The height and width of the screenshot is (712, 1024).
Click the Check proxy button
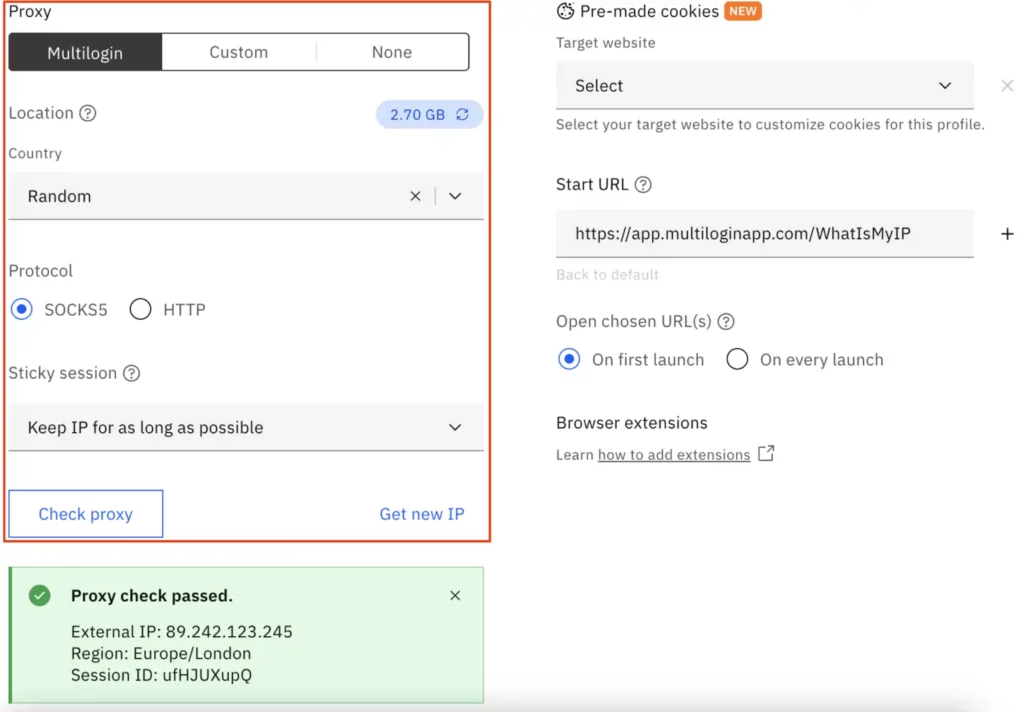(85, 513)
